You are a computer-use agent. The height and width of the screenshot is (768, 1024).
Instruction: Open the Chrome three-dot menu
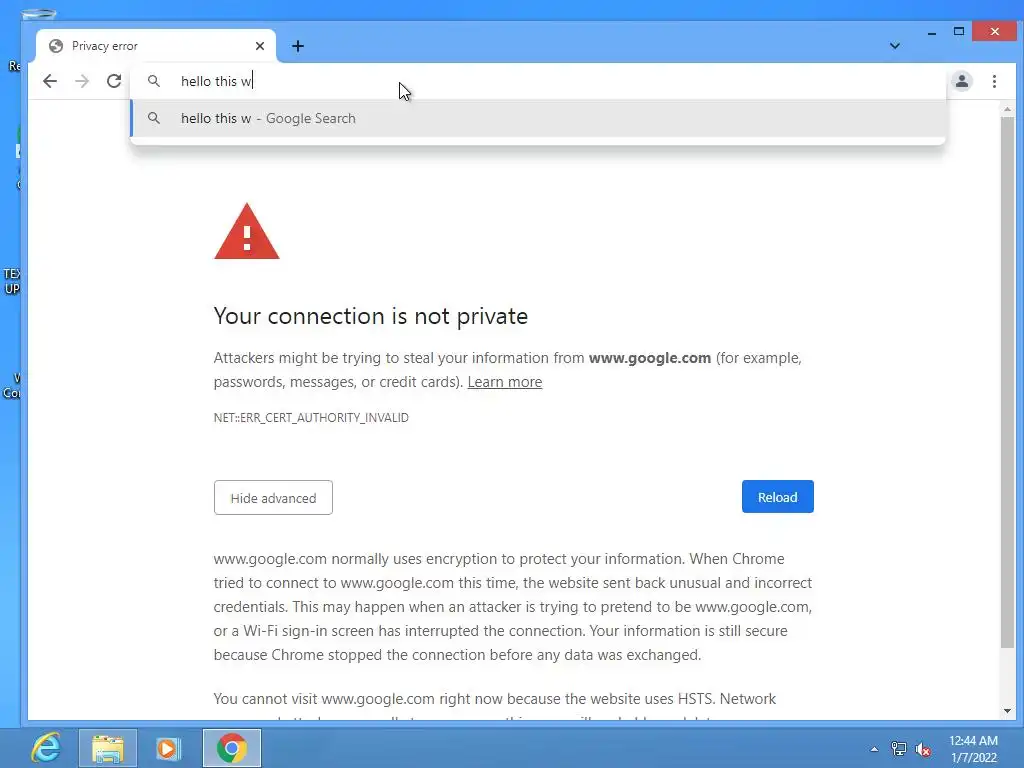click(x=995, y=81)
